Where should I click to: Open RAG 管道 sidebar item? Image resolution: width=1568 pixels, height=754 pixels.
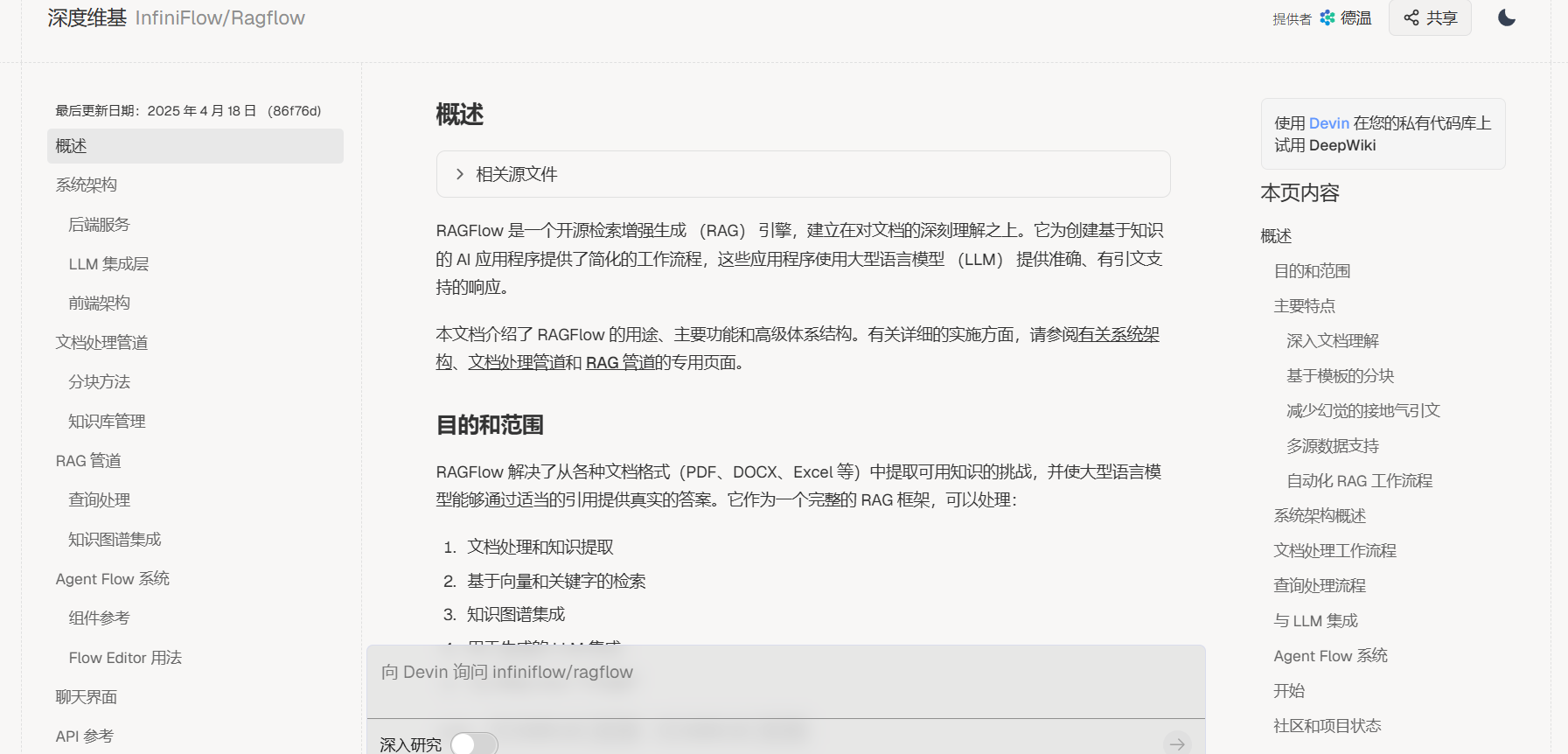88,460
